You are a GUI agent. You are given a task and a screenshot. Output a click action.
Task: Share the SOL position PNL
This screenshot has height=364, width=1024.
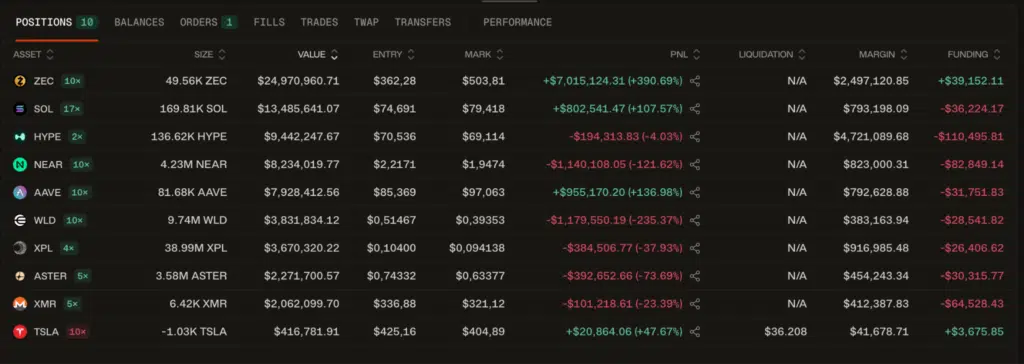click(x=695, y=109)
